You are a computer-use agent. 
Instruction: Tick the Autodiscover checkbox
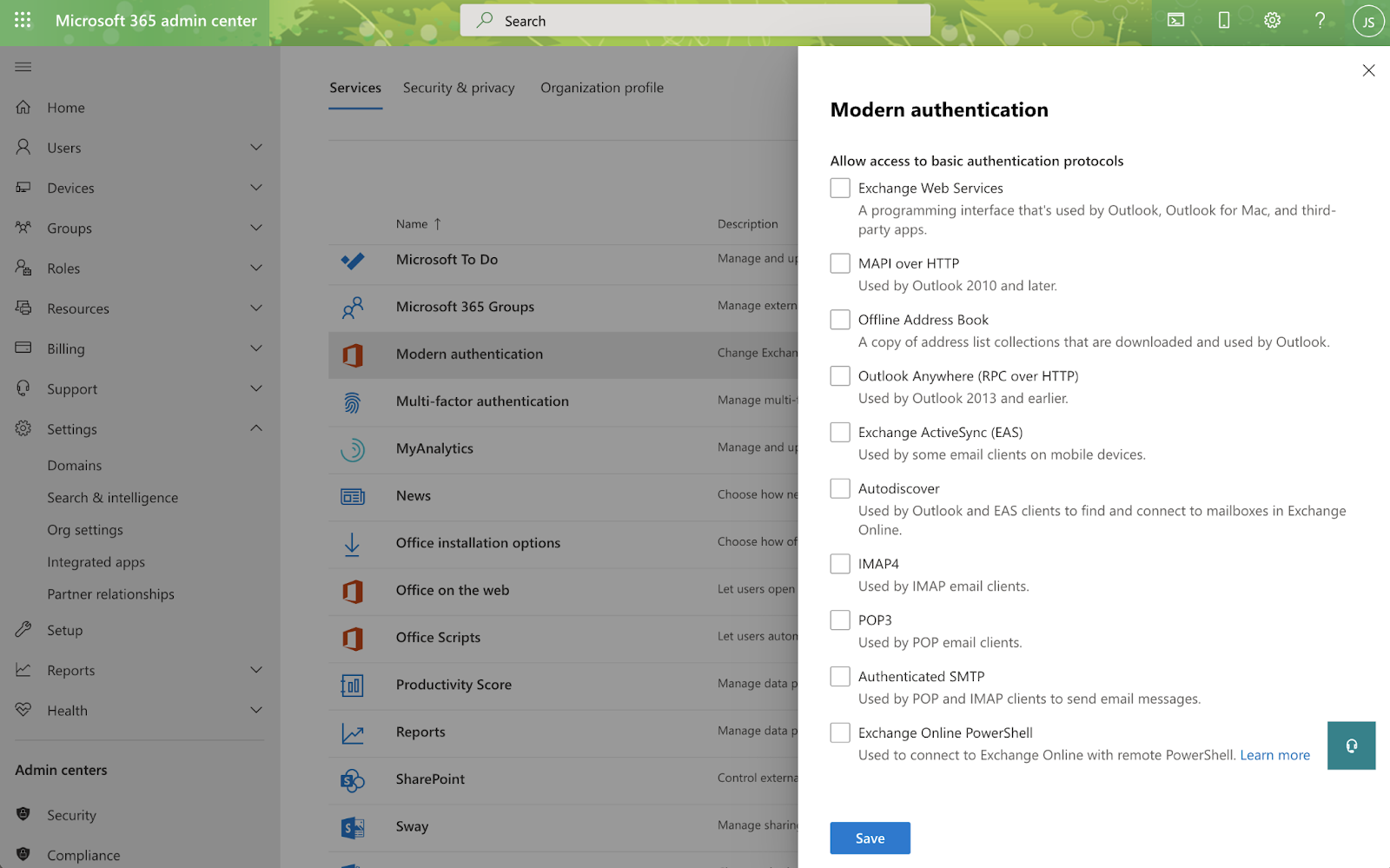coord(840,488)
